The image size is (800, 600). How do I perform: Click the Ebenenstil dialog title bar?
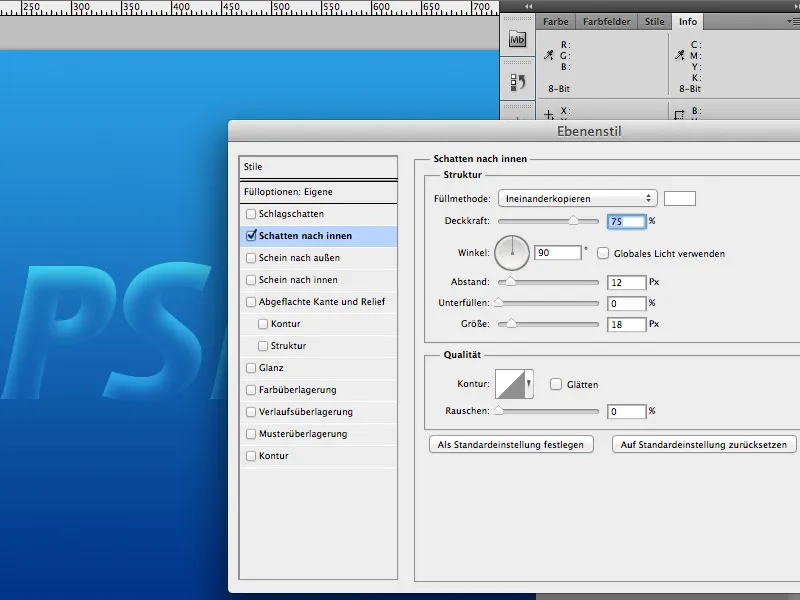514,131
